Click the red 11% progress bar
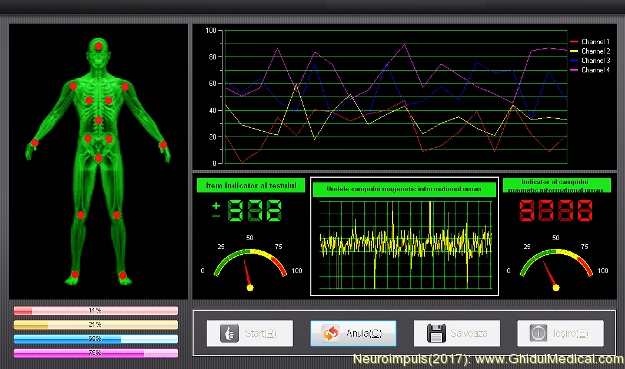Image resolution: width=625 pixels, height=369 pixels. (96, 310)
